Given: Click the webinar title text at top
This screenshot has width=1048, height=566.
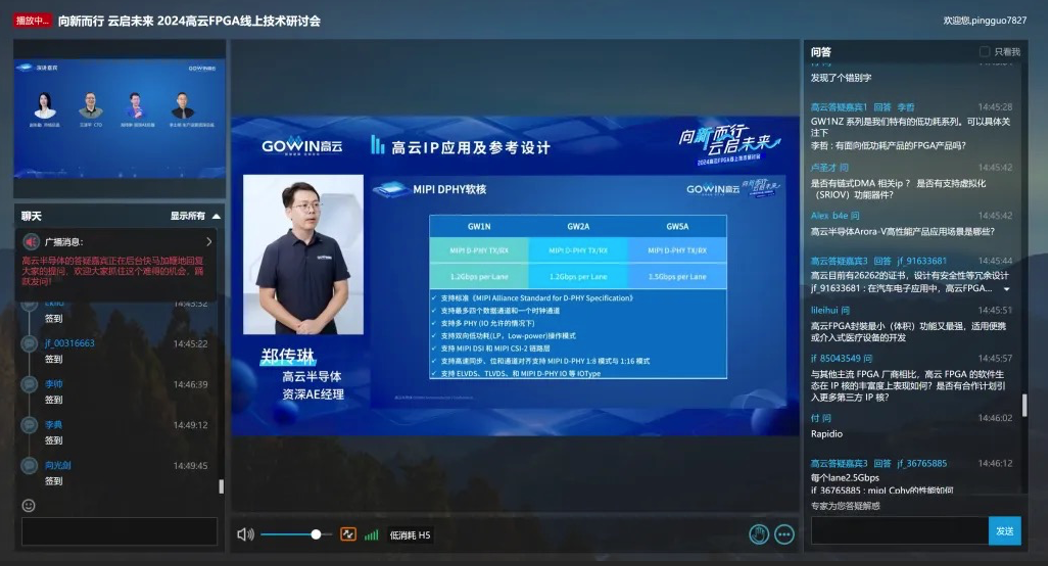Looking at the screenshot, I should [189, 21].
